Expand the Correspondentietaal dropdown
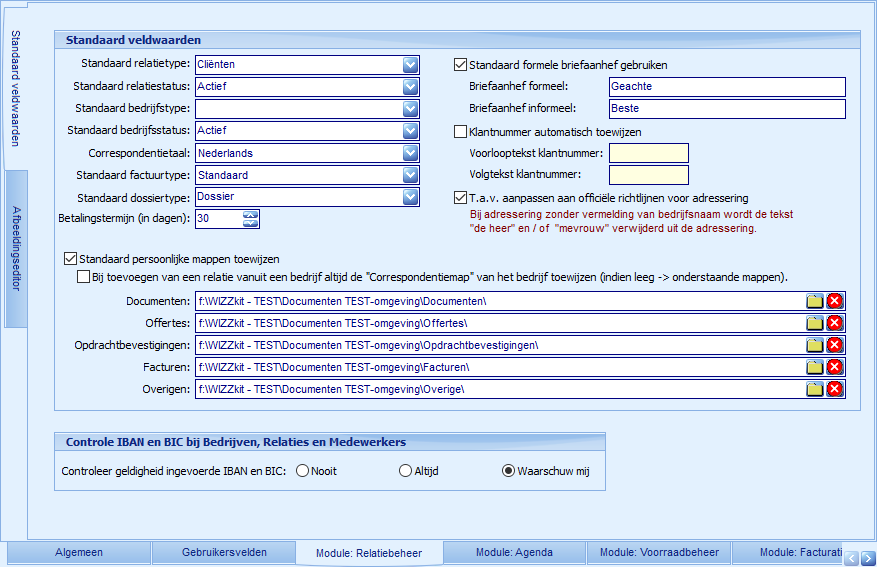 pyautogui.click(x=410, y=153)
